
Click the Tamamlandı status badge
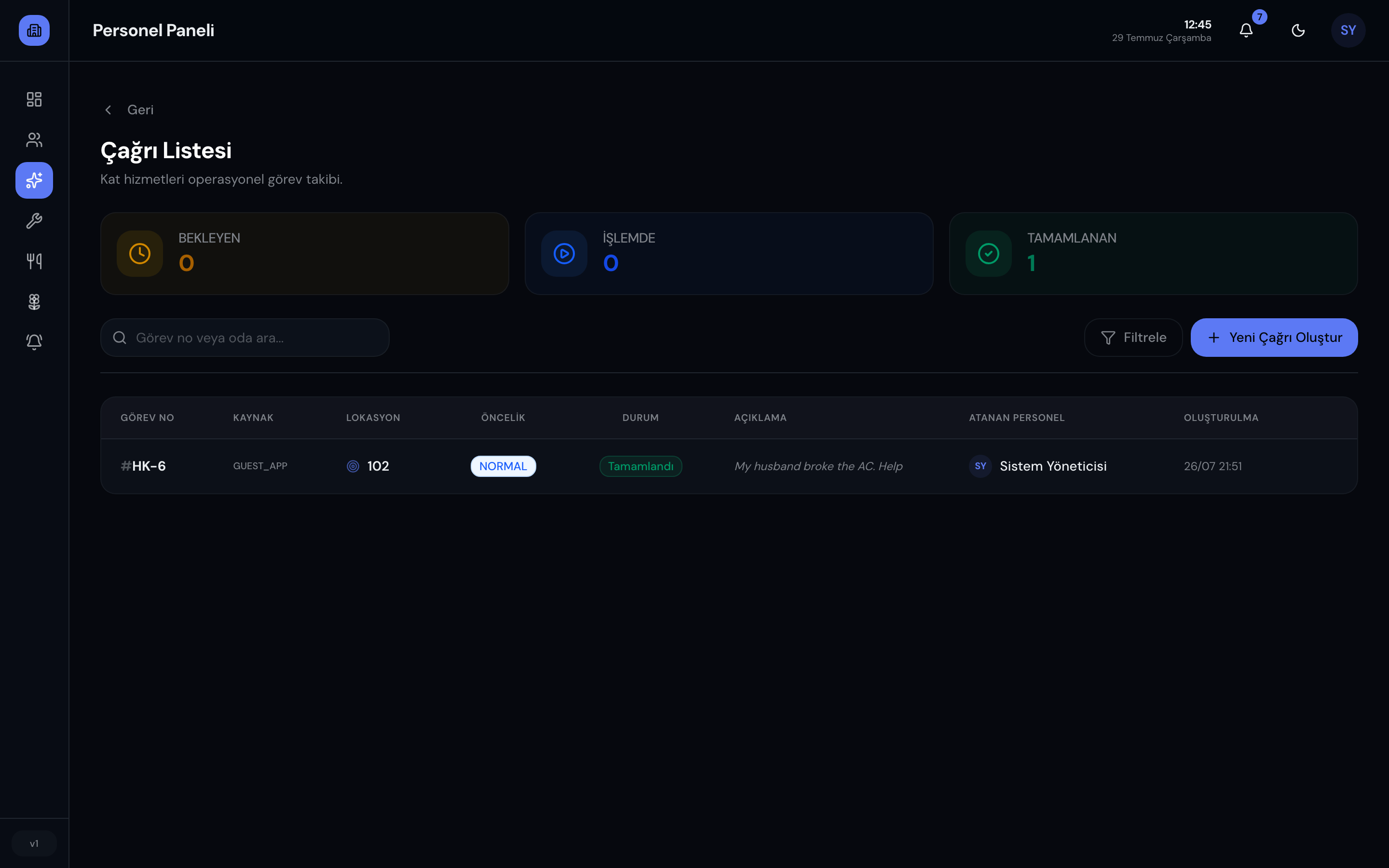(x=640, y=466)
